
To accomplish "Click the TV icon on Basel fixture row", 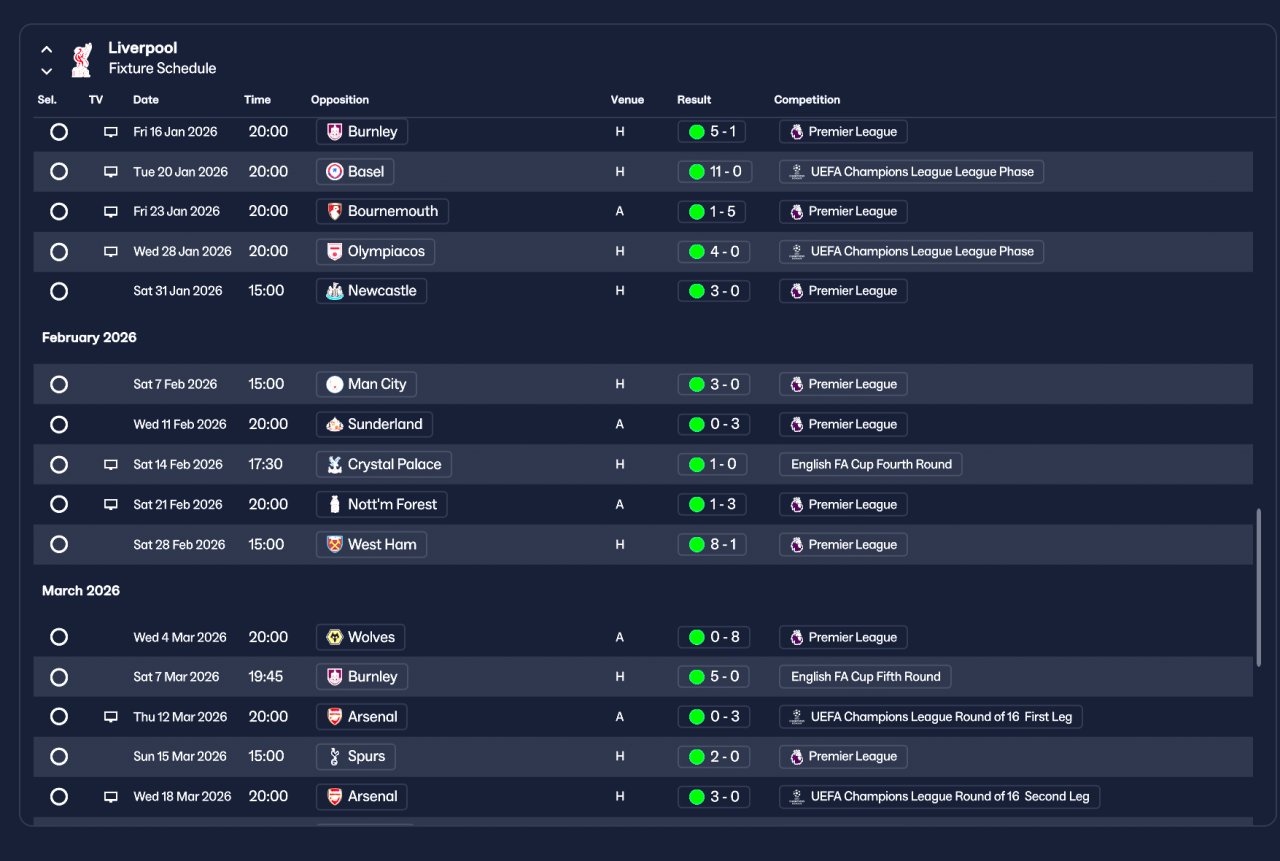I will (x=111, y=172).
